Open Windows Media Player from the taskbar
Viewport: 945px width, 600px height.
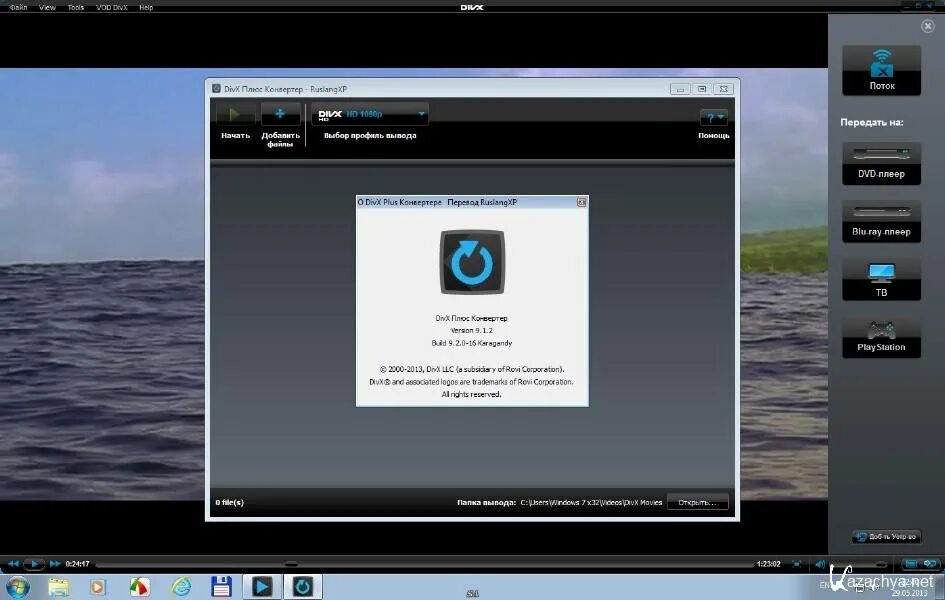tap(98, 587)
